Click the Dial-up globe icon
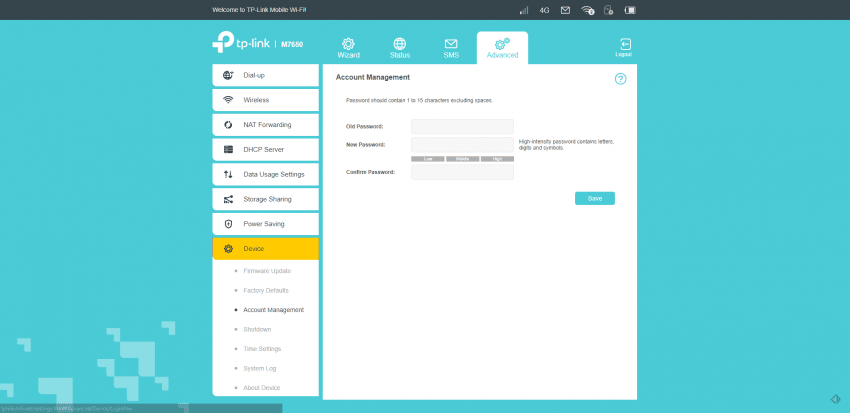The width and height of the screenshot is (850, 413). click(228, 75)
